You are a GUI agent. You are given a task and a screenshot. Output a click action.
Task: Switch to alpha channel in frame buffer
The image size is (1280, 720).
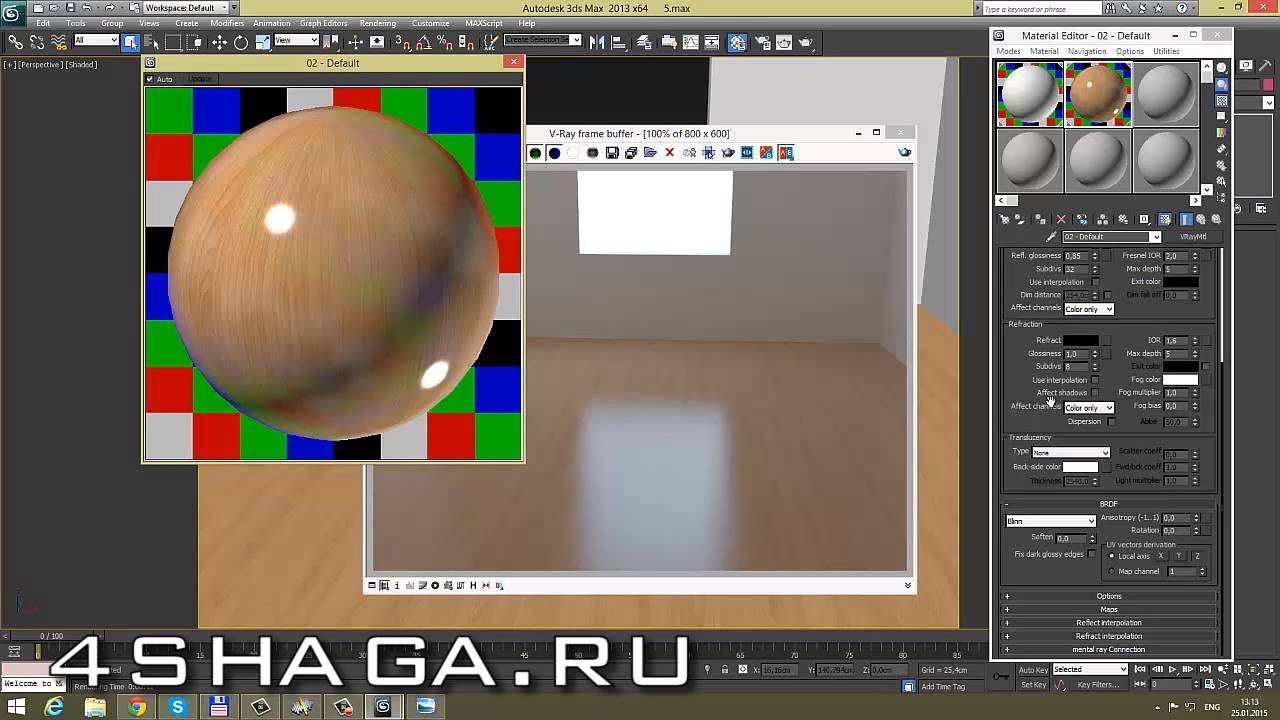coord(573,153)
